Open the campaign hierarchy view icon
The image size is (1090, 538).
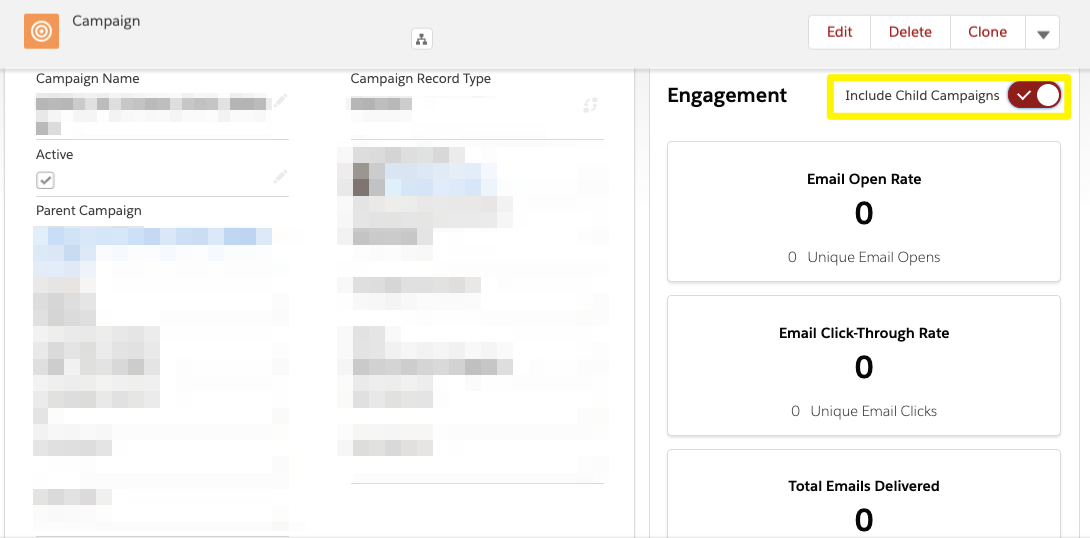(x=421, y=39)
